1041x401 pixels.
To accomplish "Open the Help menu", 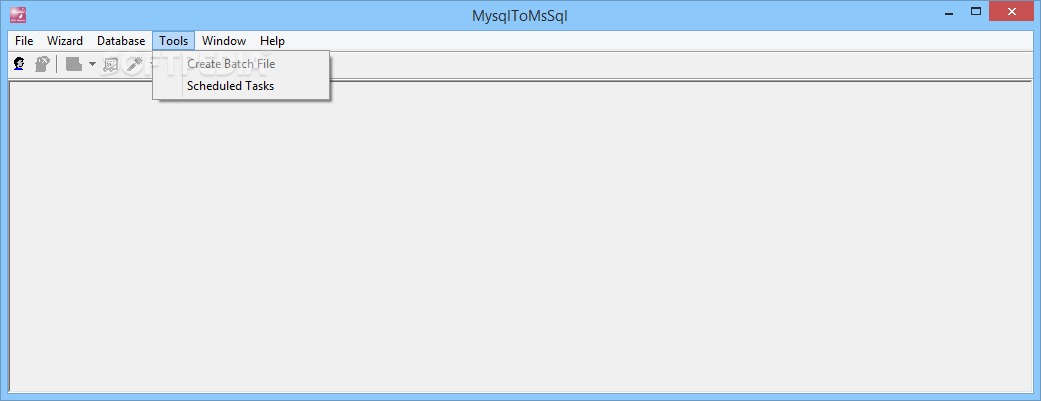I will tap(272, 41).
